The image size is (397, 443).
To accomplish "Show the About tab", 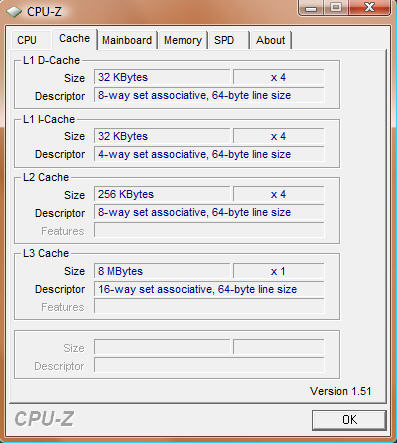I will pos(271,40).
